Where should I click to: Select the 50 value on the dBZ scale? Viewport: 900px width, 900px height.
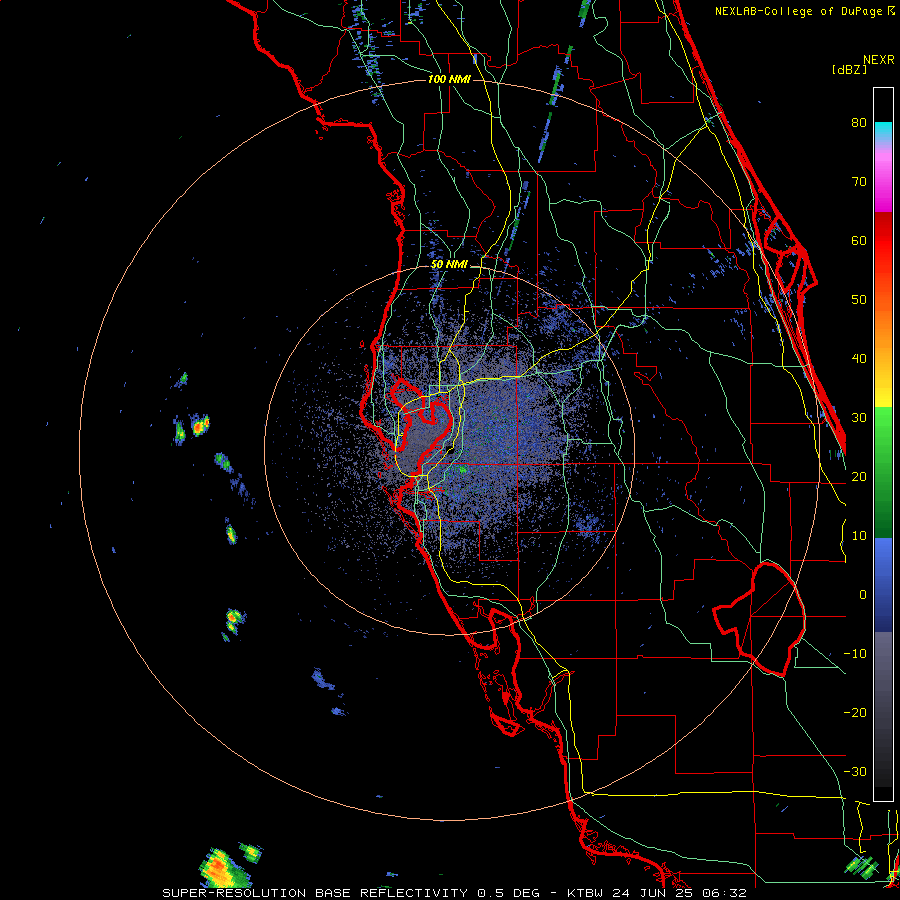pyautogui.click(x=859, y=300)
